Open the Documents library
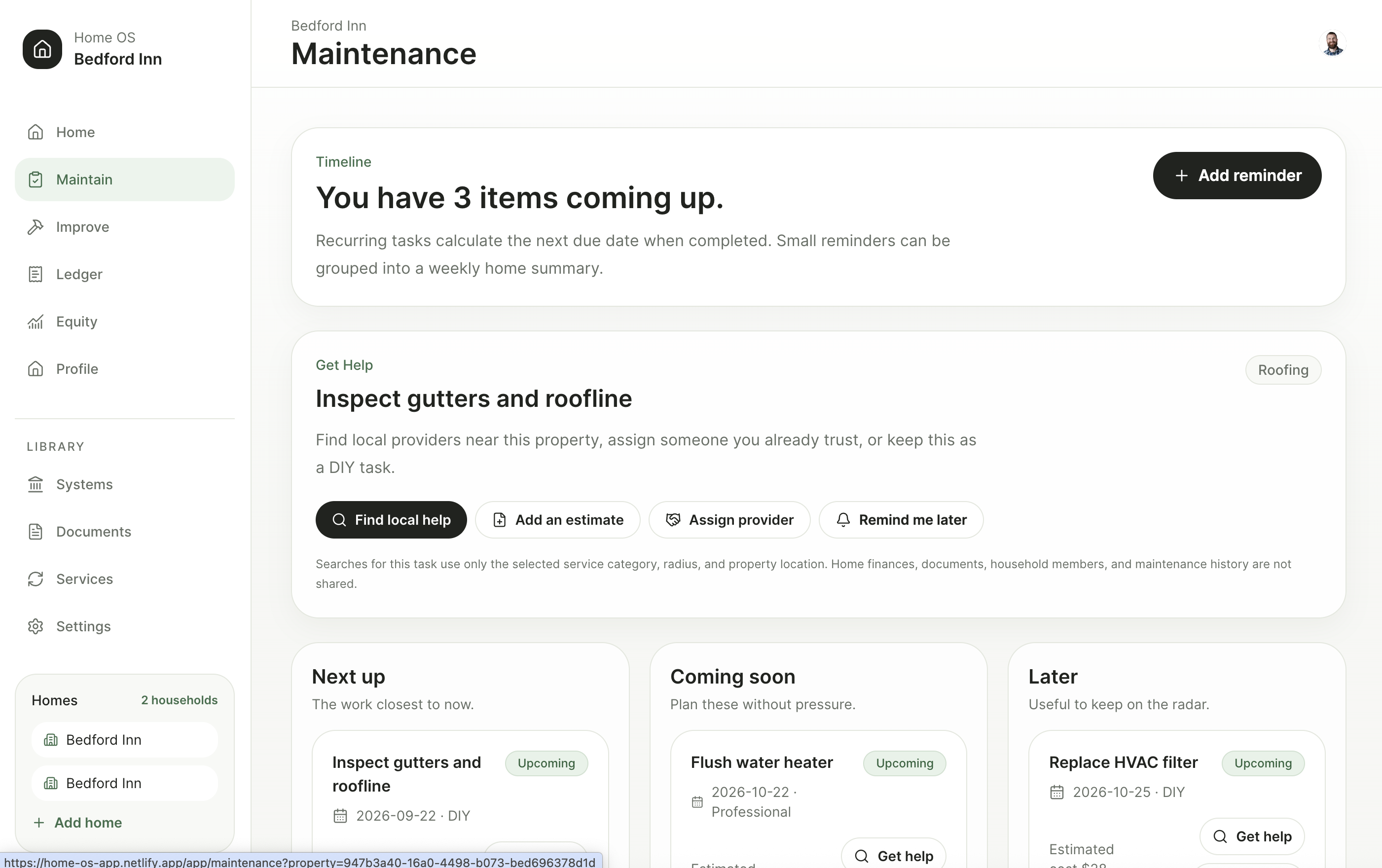The image size is (1382, 868). tap(125, 532)
